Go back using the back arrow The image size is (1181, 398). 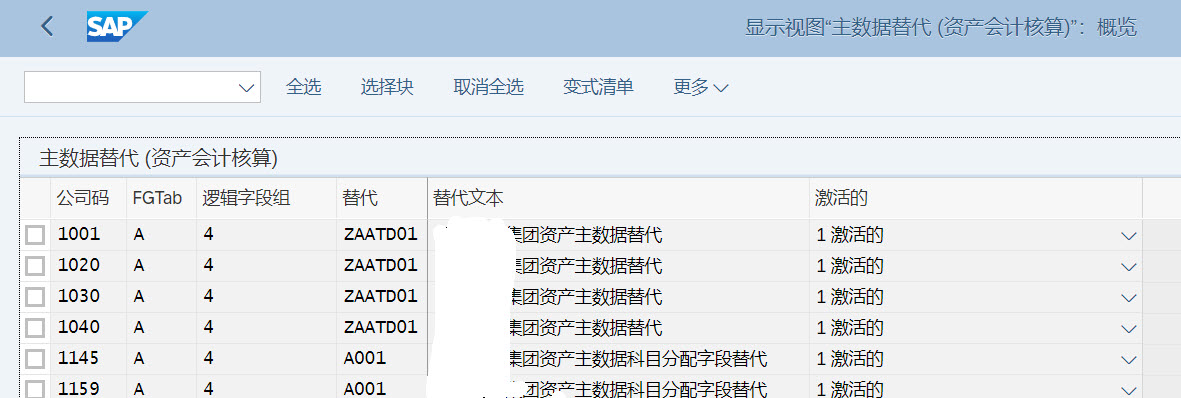[x=47, y=27]
